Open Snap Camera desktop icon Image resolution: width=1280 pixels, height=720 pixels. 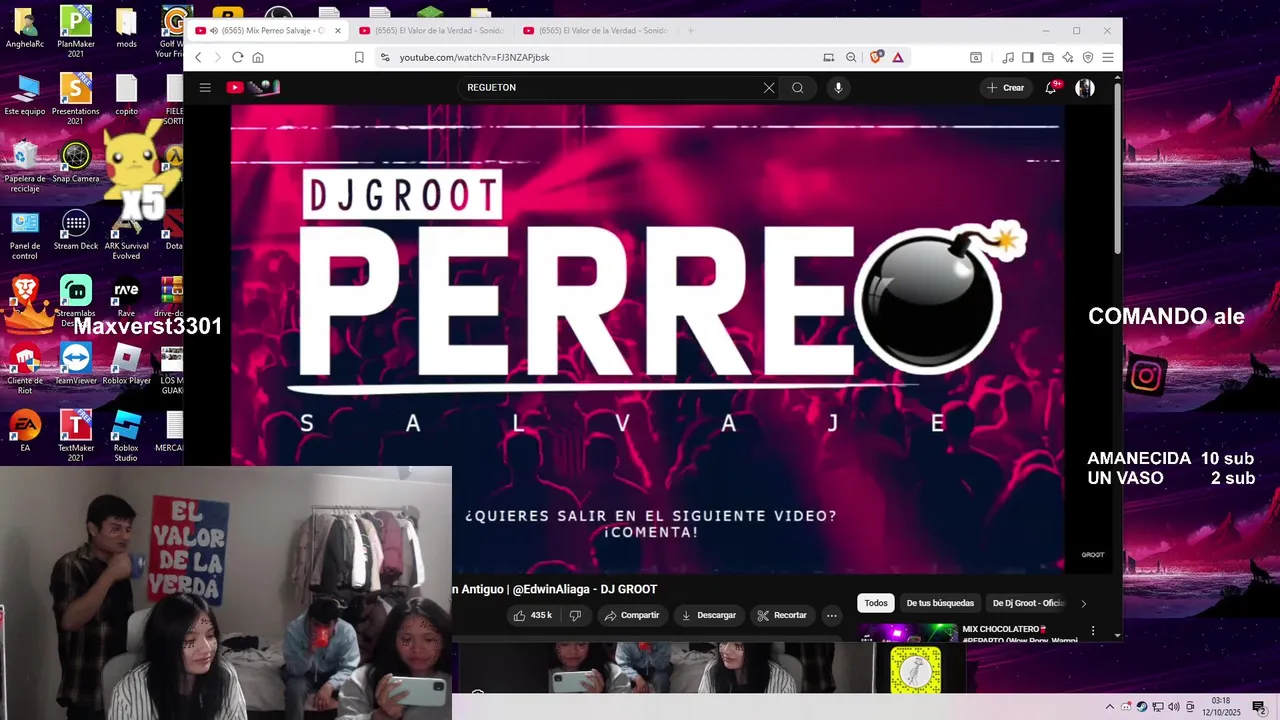76,162
